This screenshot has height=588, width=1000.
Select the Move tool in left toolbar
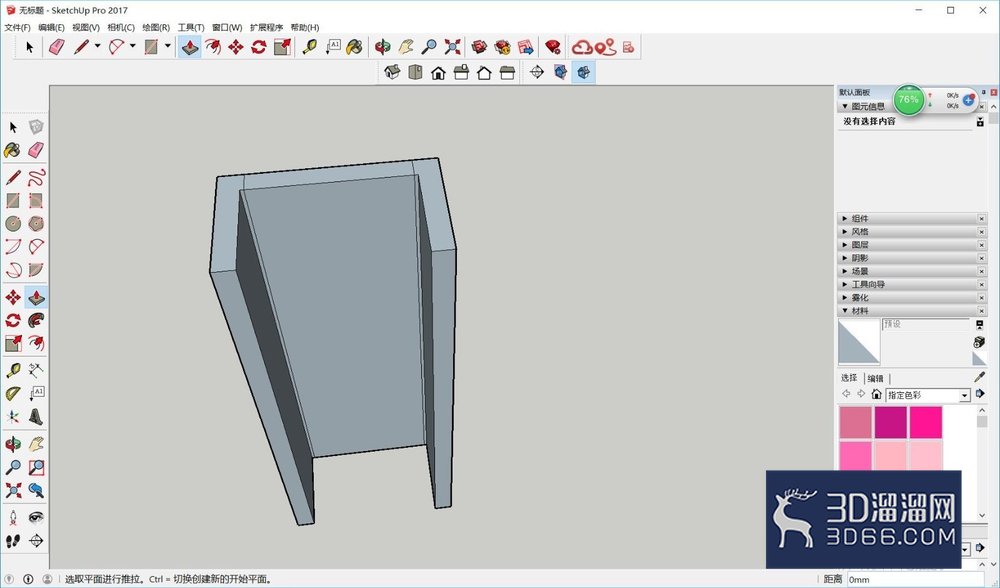(x=13, y=297)
